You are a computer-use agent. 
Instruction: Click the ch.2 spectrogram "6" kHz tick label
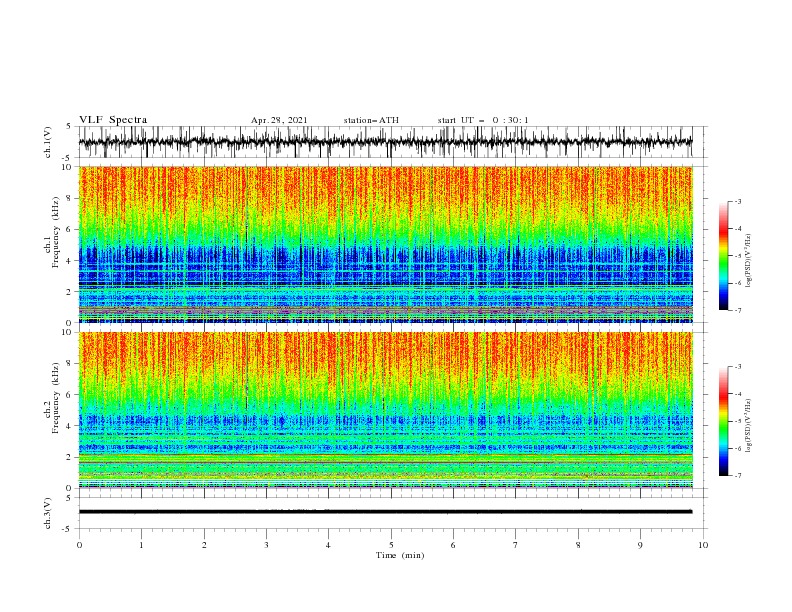69,395
